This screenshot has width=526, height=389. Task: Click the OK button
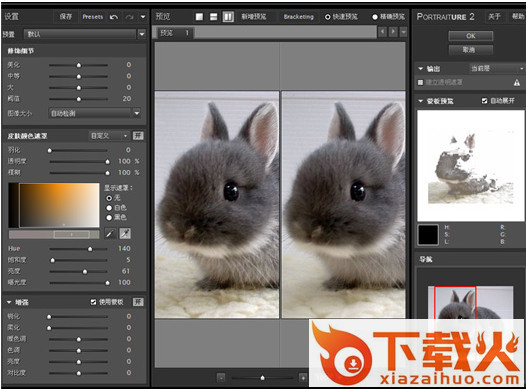click(x=471, y=36)
